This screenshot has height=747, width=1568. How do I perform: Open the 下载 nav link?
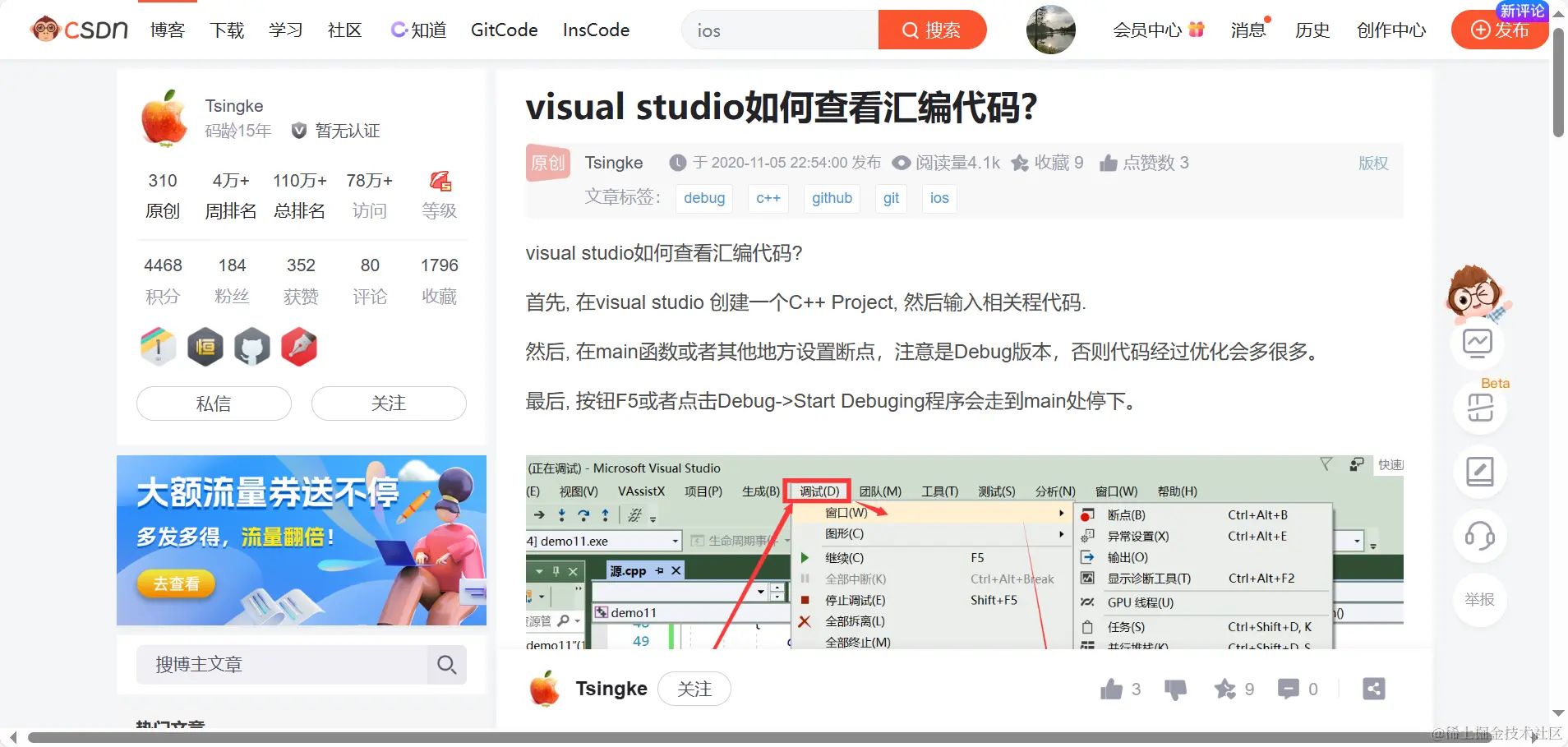click(227, 30)
